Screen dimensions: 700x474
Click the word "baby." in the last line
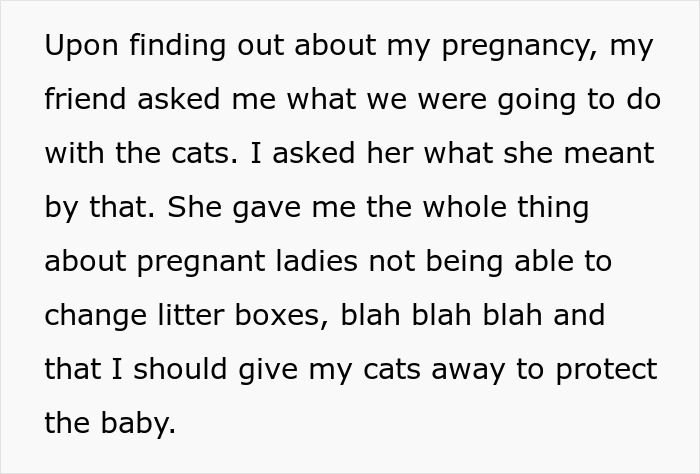click(141, 424)
